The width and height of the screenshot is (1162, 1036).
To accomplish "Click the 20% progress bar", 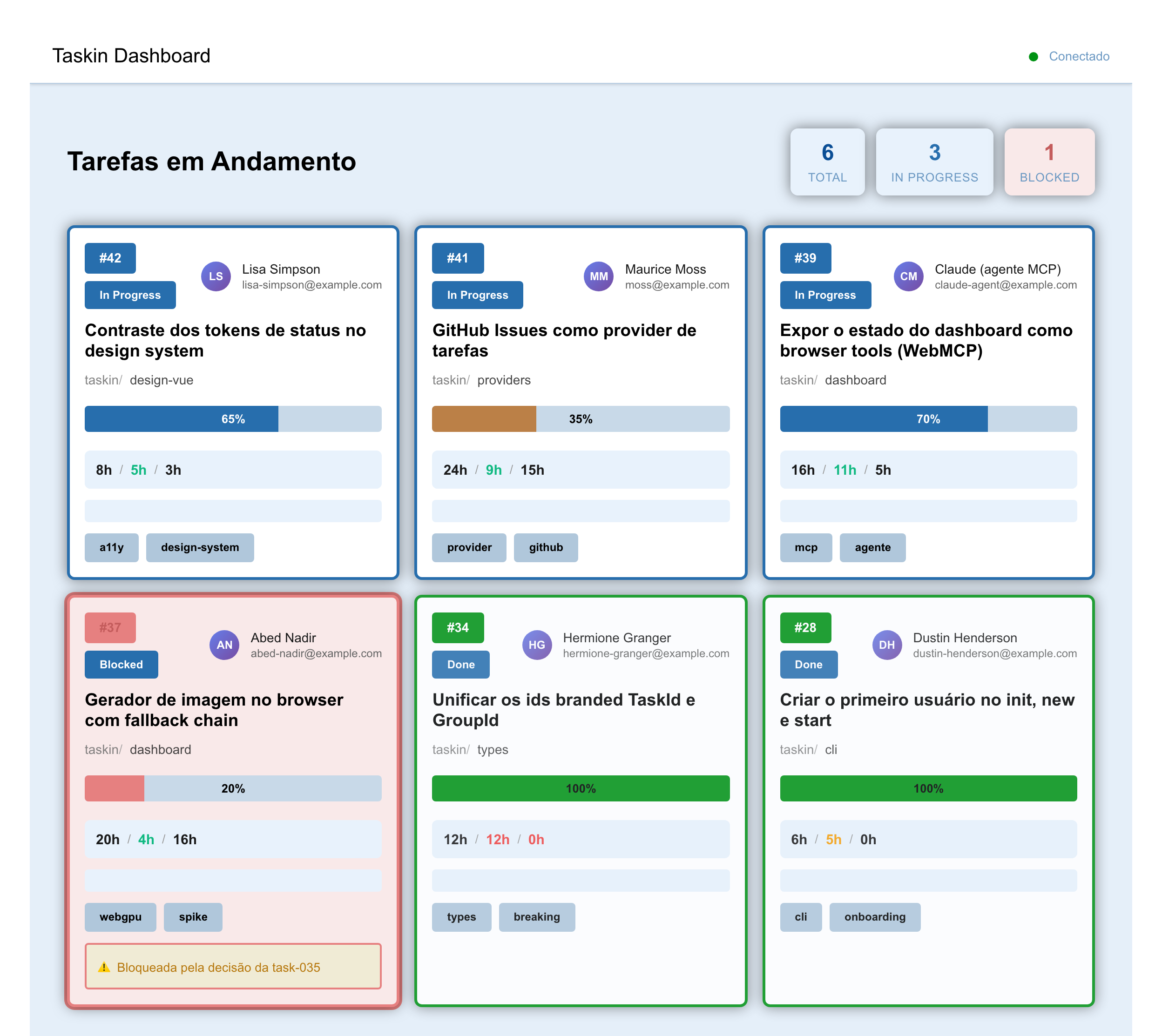I will [233, 788].
